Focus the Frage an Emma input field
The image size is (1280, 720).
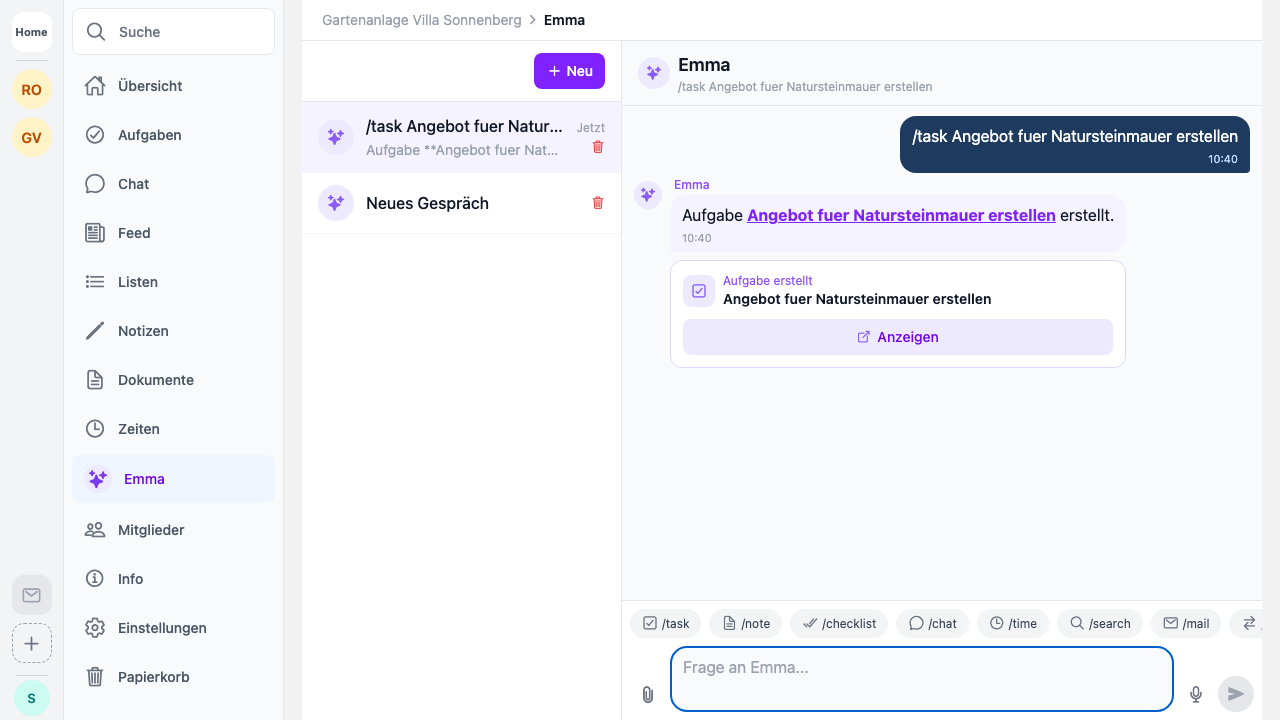[920, 678]
